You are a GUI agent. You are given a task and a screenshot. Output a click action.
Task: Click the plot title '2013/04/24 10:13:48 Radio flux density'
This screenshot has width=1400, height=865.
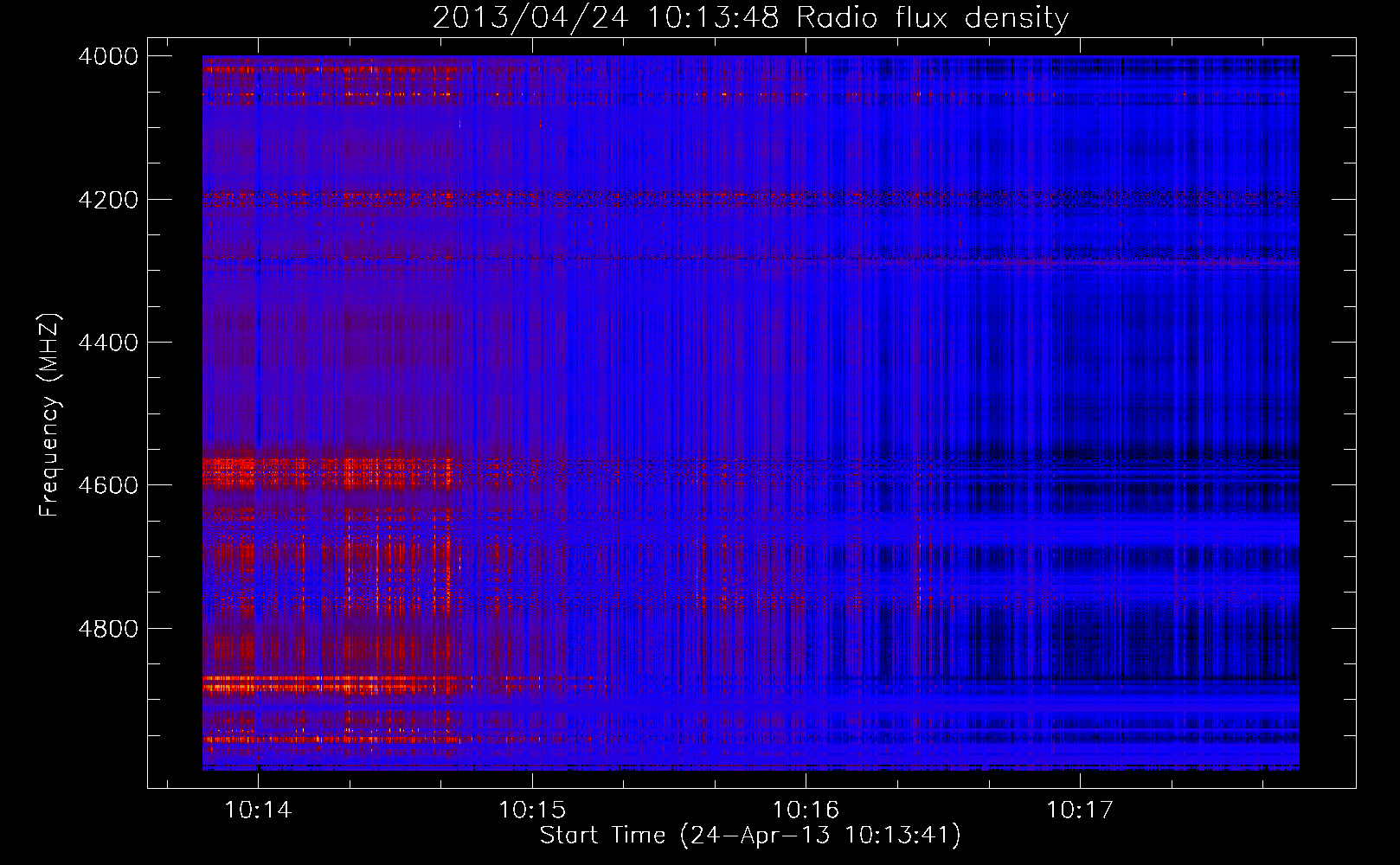(x=750, y=17)
